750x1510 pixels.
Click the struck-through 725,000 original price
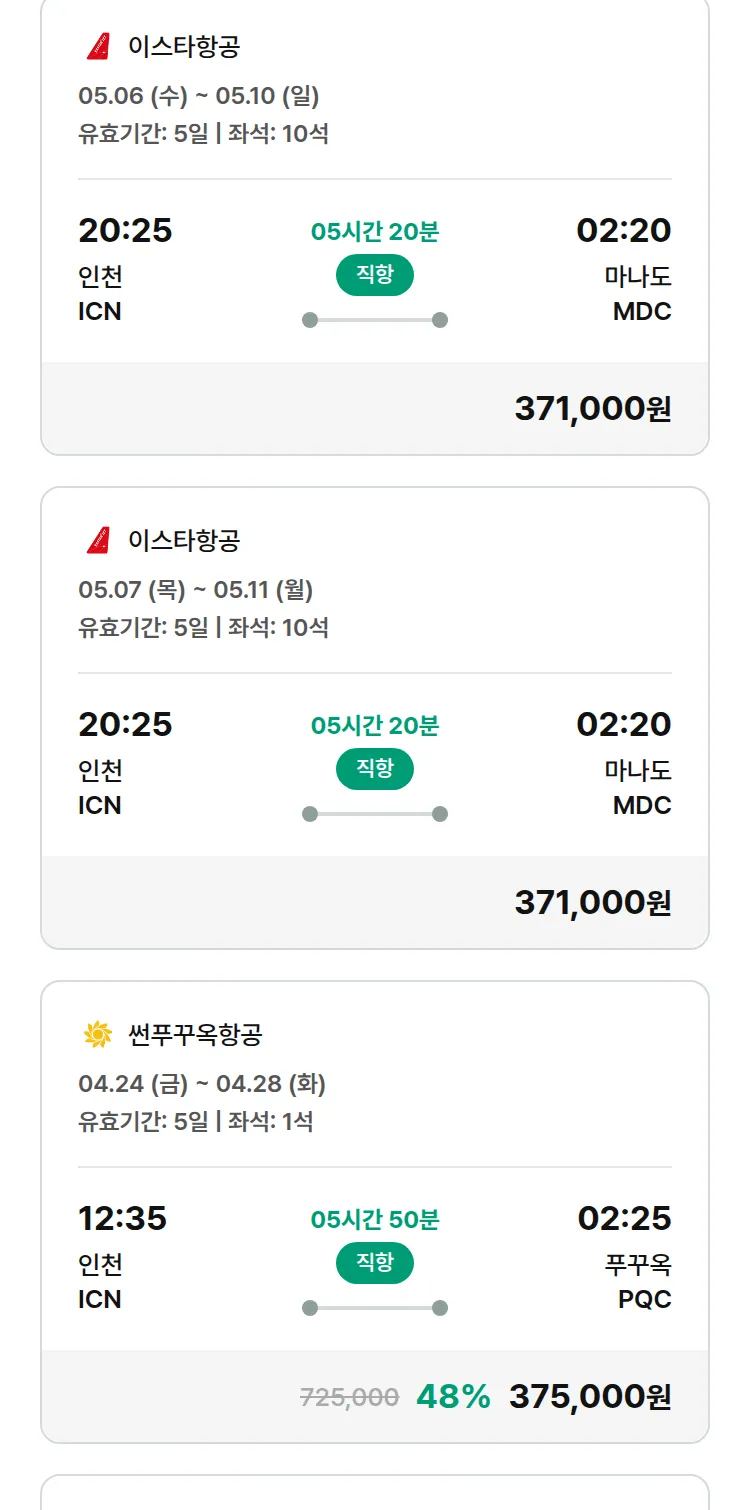[x=349, y=1397]
